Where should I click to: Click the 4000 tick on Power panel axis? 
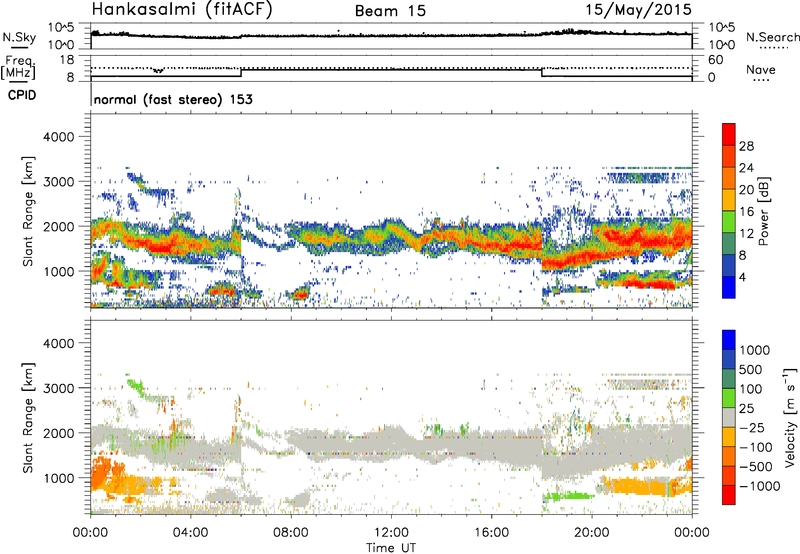(x=59, y=137)
